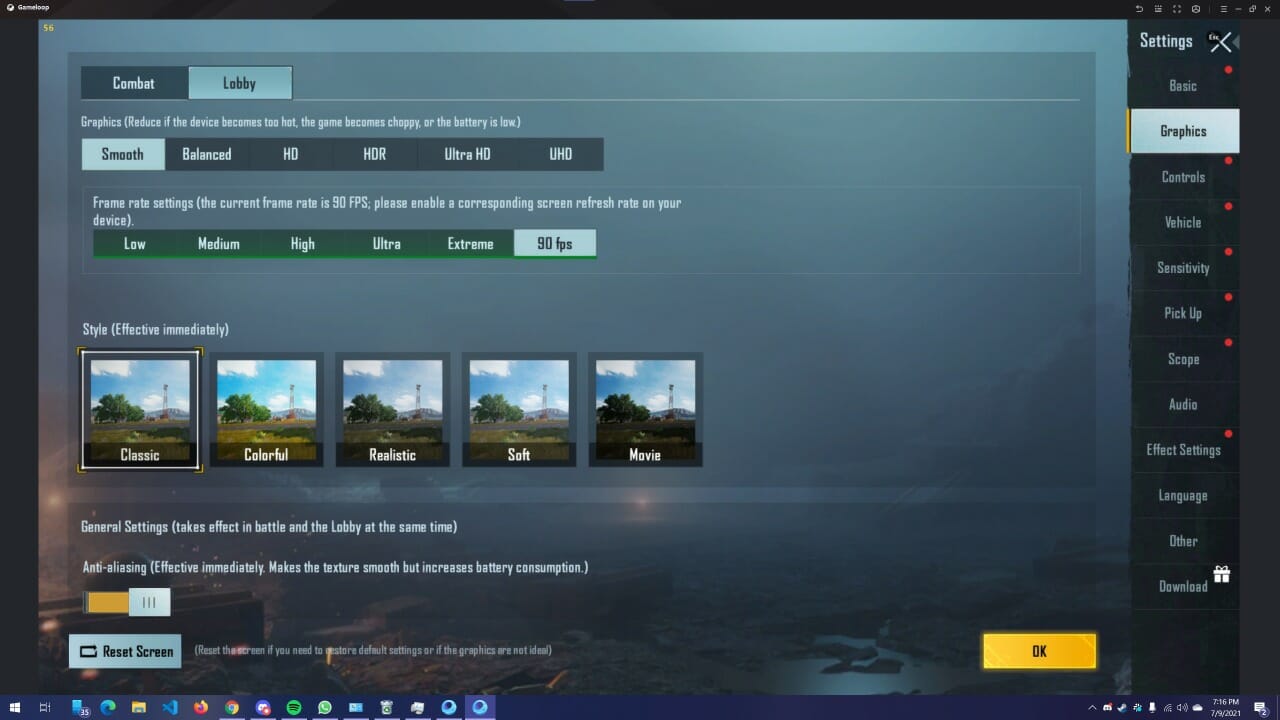Open Visual Studio Code from the taskbar

click(x=170, y=707)
